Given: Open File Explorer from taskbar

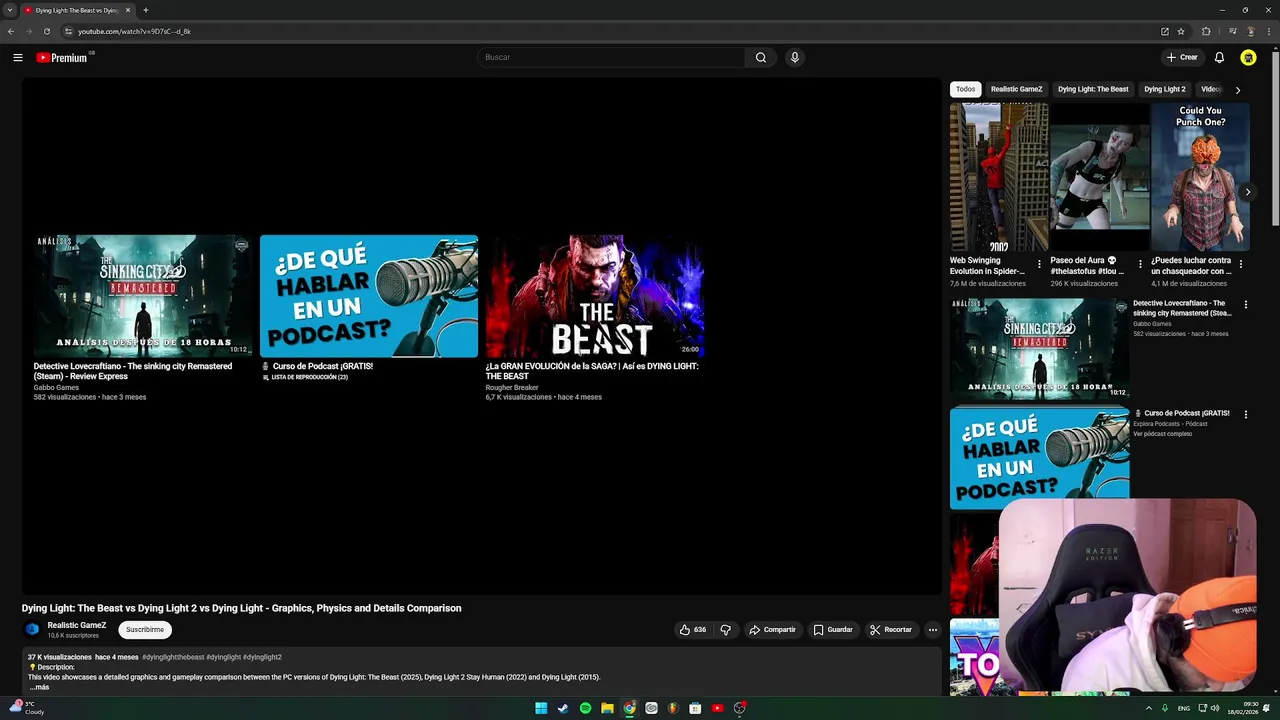Looking at the screenshot, I should [607, 708].
